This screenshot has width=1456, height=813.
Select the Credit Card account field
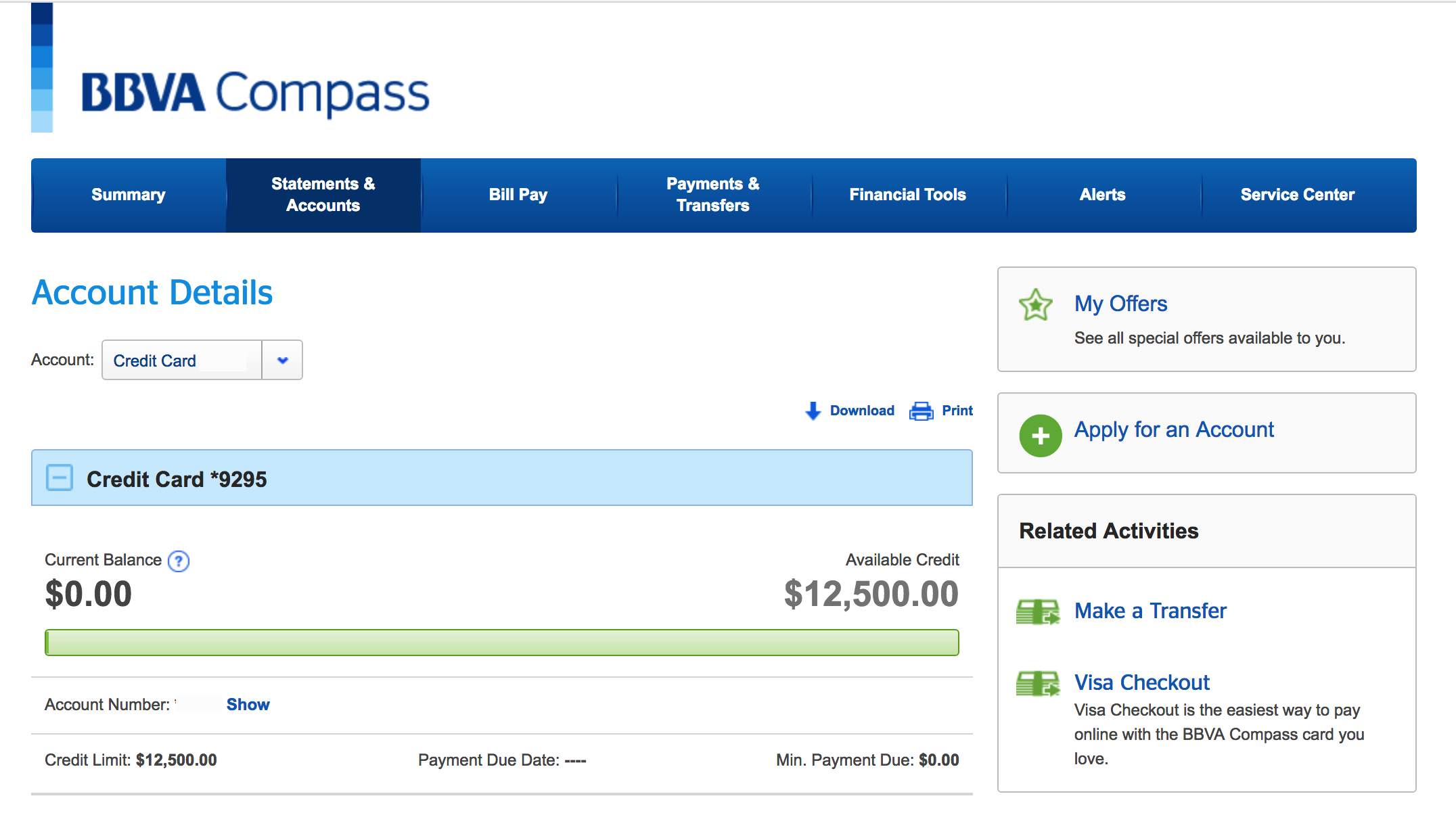point(182,360)
